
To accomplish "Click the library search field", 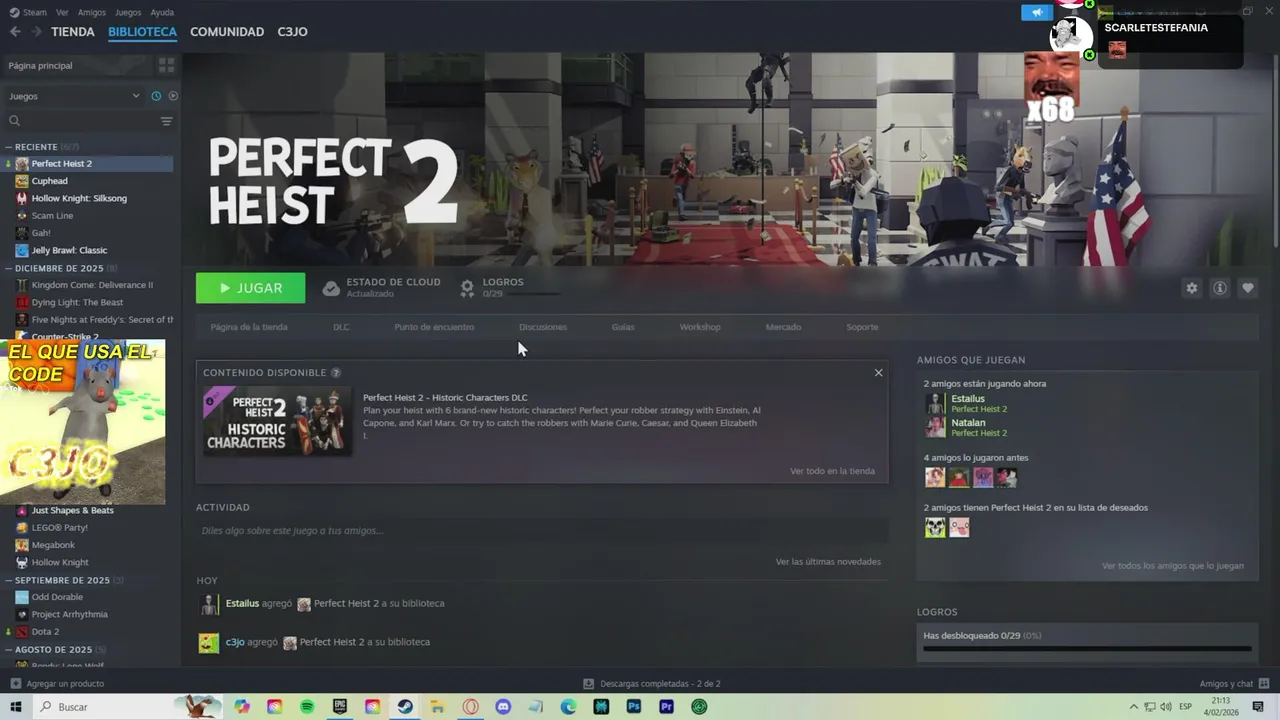I will click(x=80, y=121).
